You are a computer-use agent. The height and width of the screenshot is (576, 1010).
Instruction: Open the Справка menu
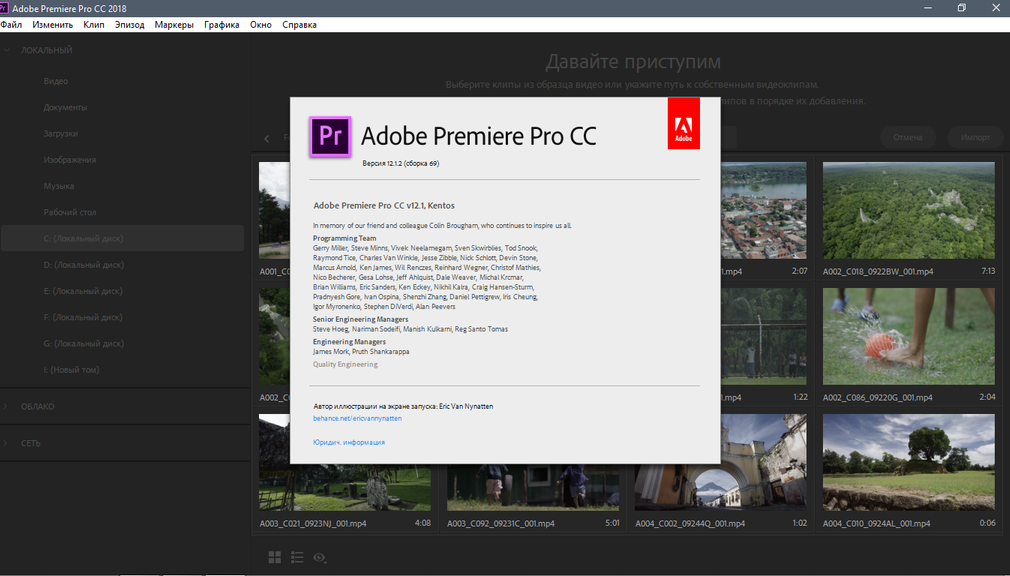[300, 24]
